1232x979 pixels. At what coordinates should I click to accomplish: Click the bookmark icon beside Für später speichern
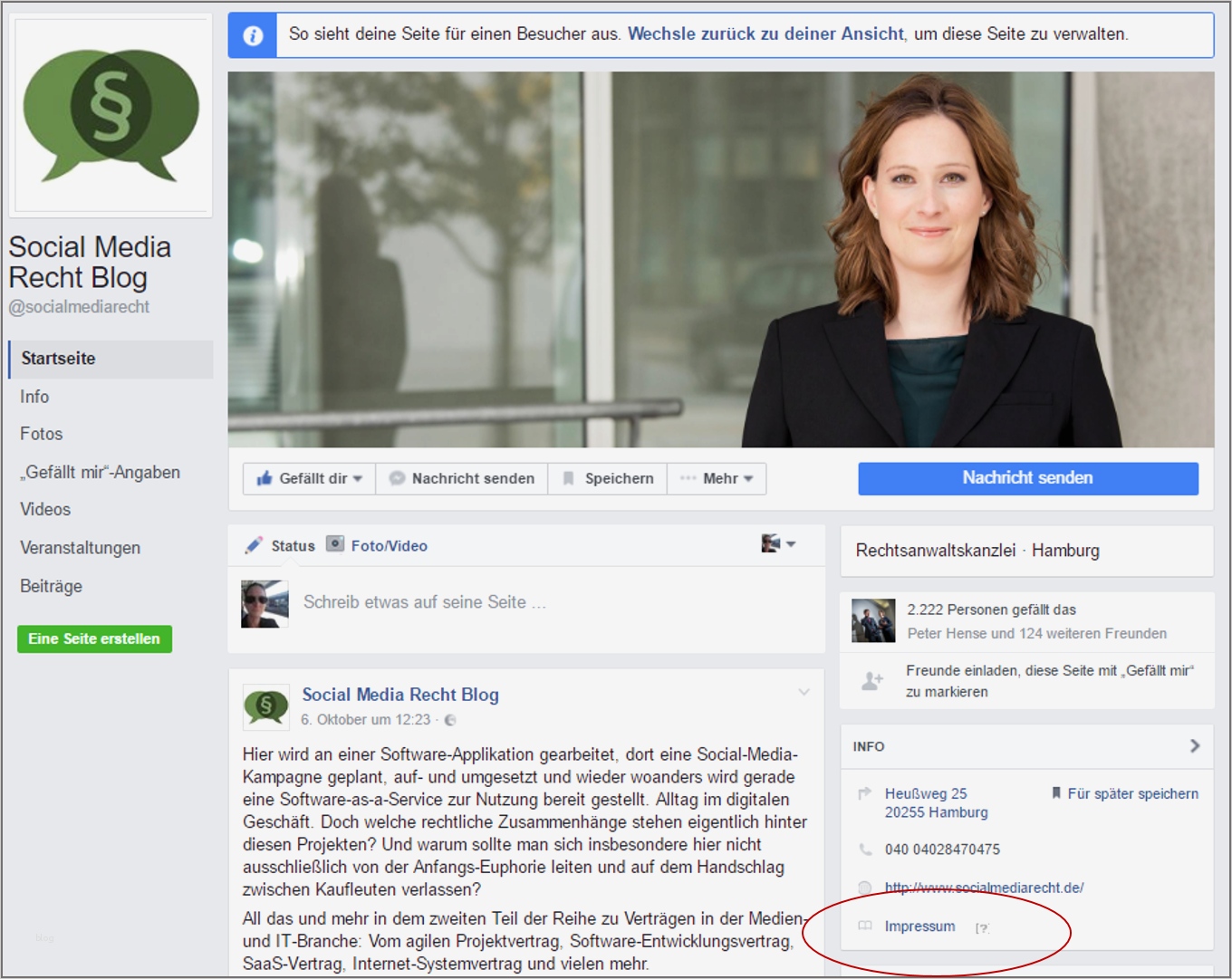tap(1056, 793)
